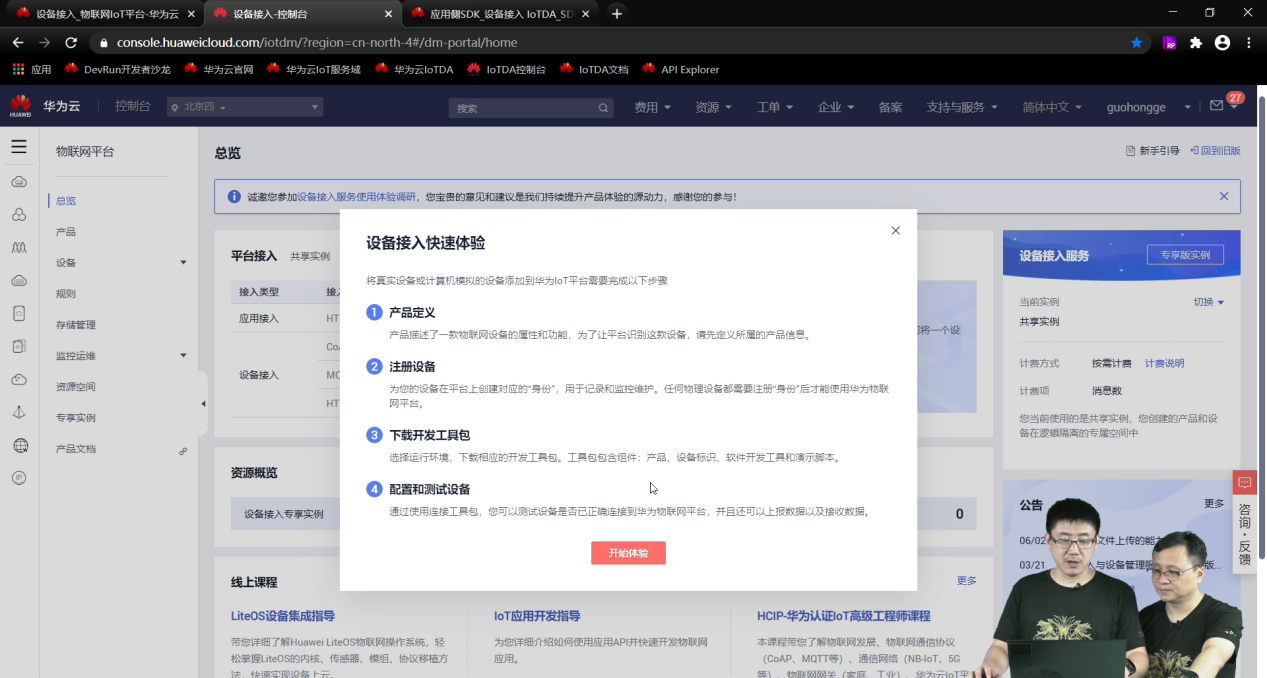This screenshot has width=1267, height=678.
Task: Open 计费说明 link
Action: (1164, 363)
